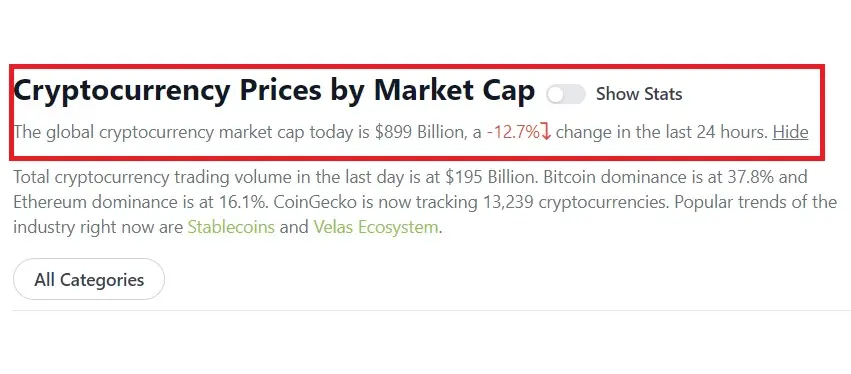Click the $899 Billion market cap figure

[x=419, y=132]
